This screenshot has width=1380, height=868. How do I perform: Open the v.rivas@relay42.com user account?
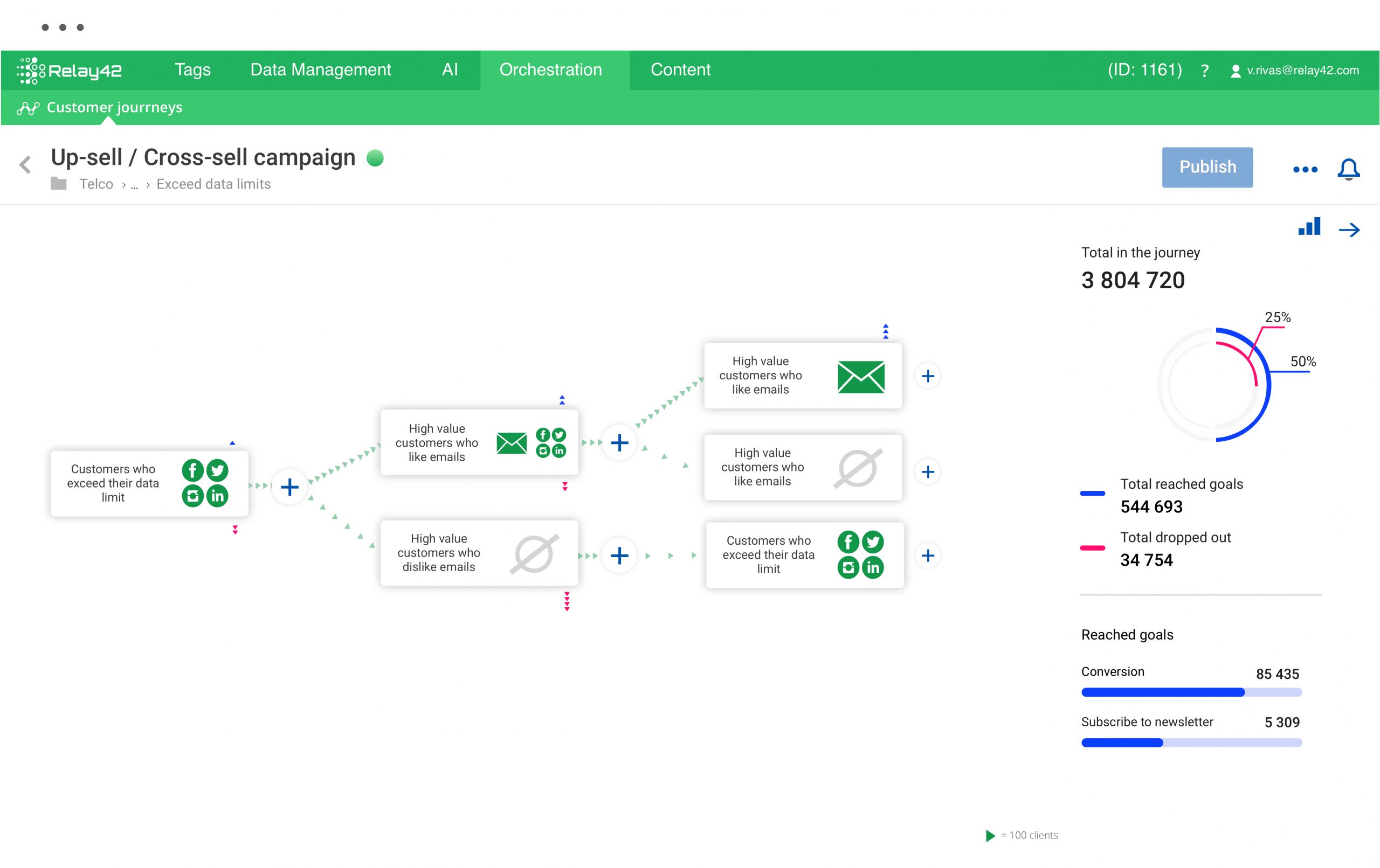(1295, 71)
